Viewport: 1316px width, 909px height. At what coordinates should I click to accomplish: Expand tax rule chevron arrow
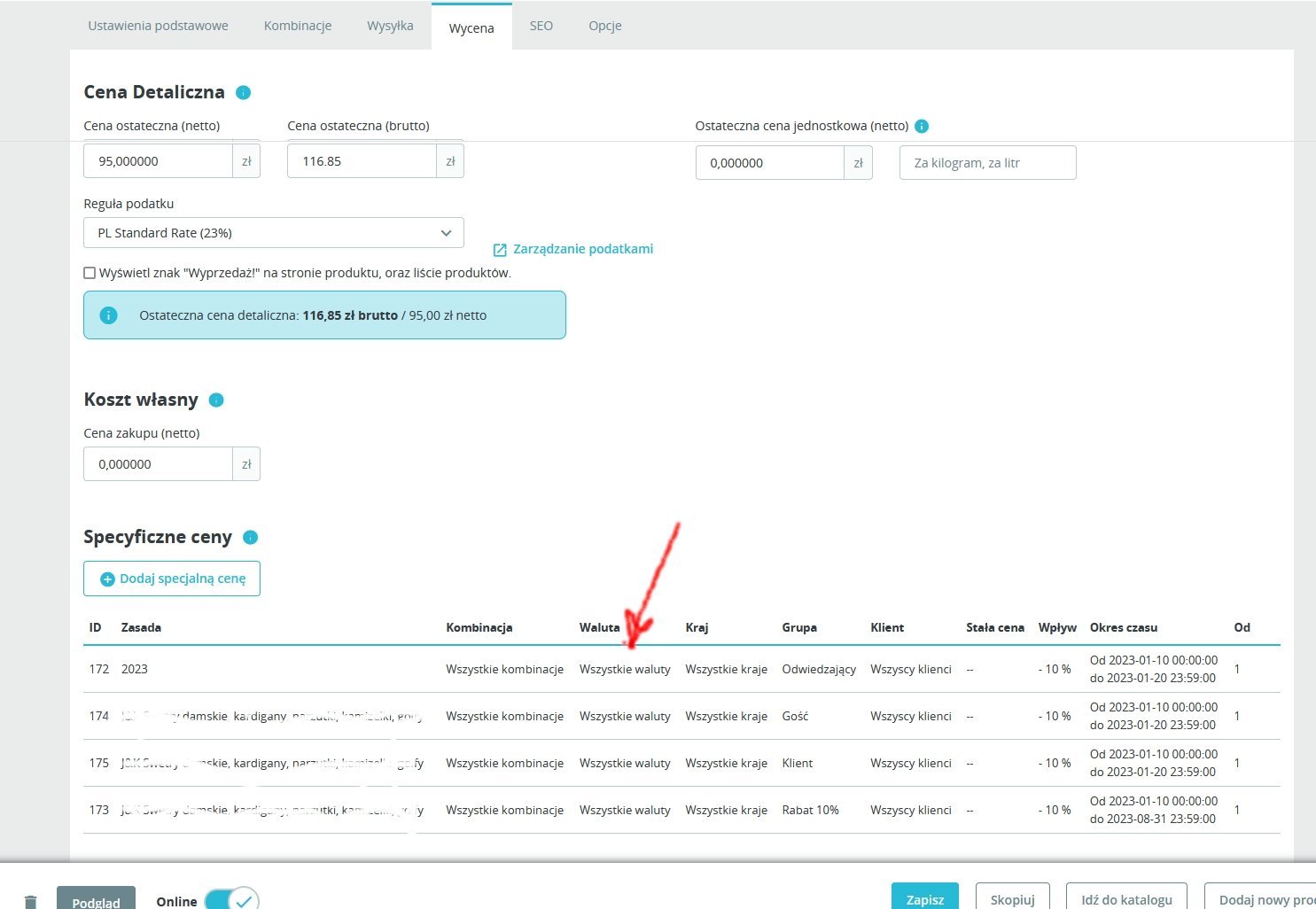pos(446,233)
